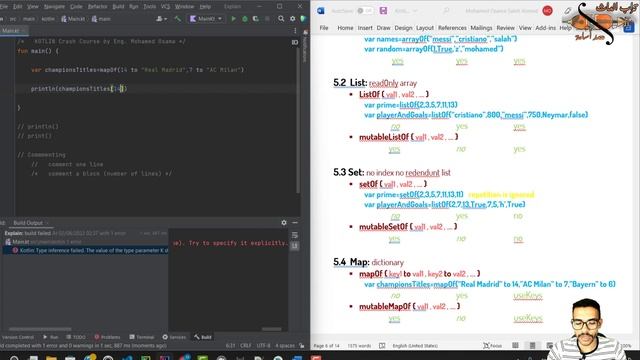
Task: Click the Word save icon in title bar
Action: (383, 11)
